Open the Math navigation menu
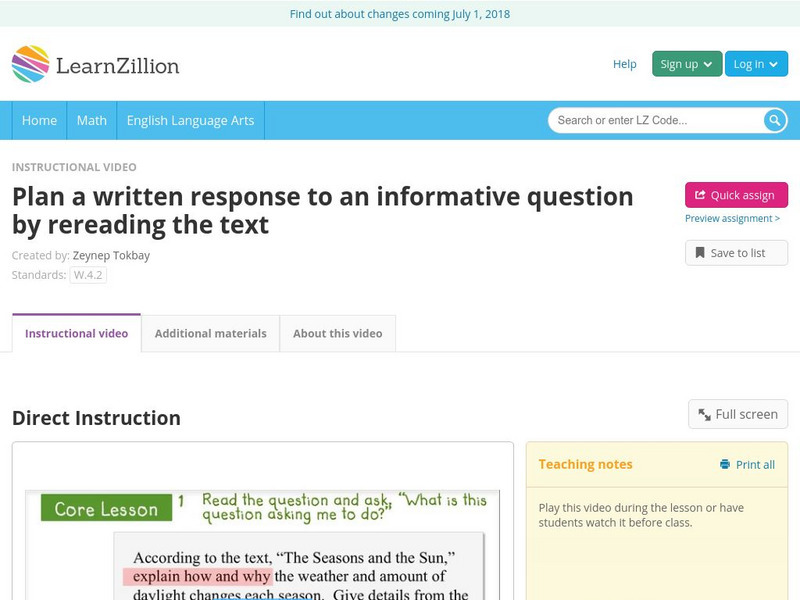The width and height of the screenshot is (800, 600). coord(91,120)
